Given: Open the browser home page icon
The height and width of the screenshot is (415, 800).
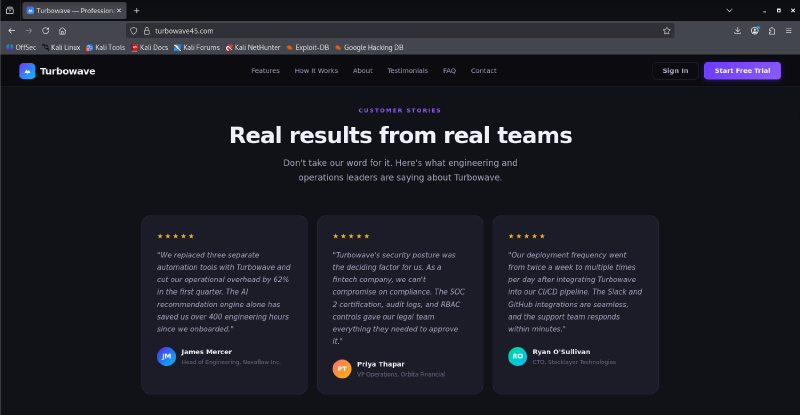Looking at the screenshot, I should (x=62, y=31).
